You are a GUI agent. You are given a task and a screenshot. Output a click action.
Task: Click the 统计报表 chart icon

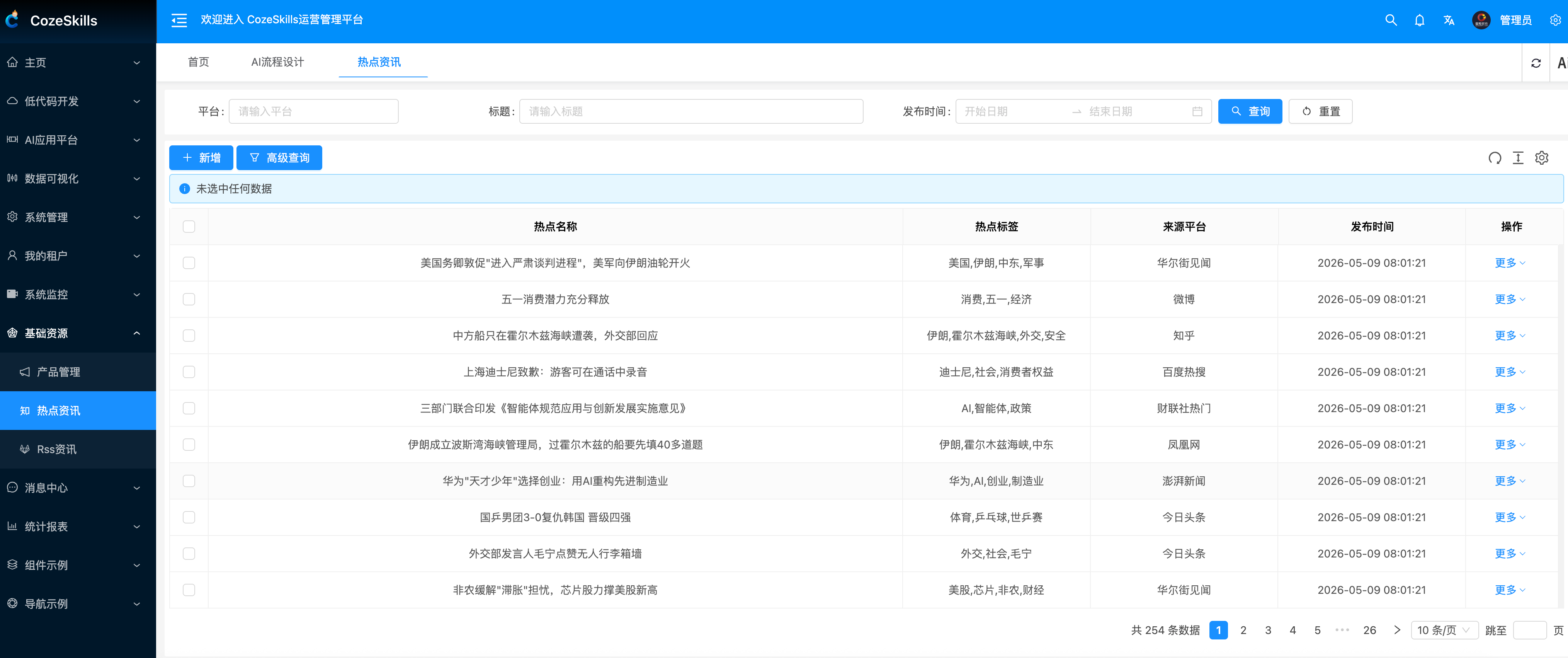point(12,527)
